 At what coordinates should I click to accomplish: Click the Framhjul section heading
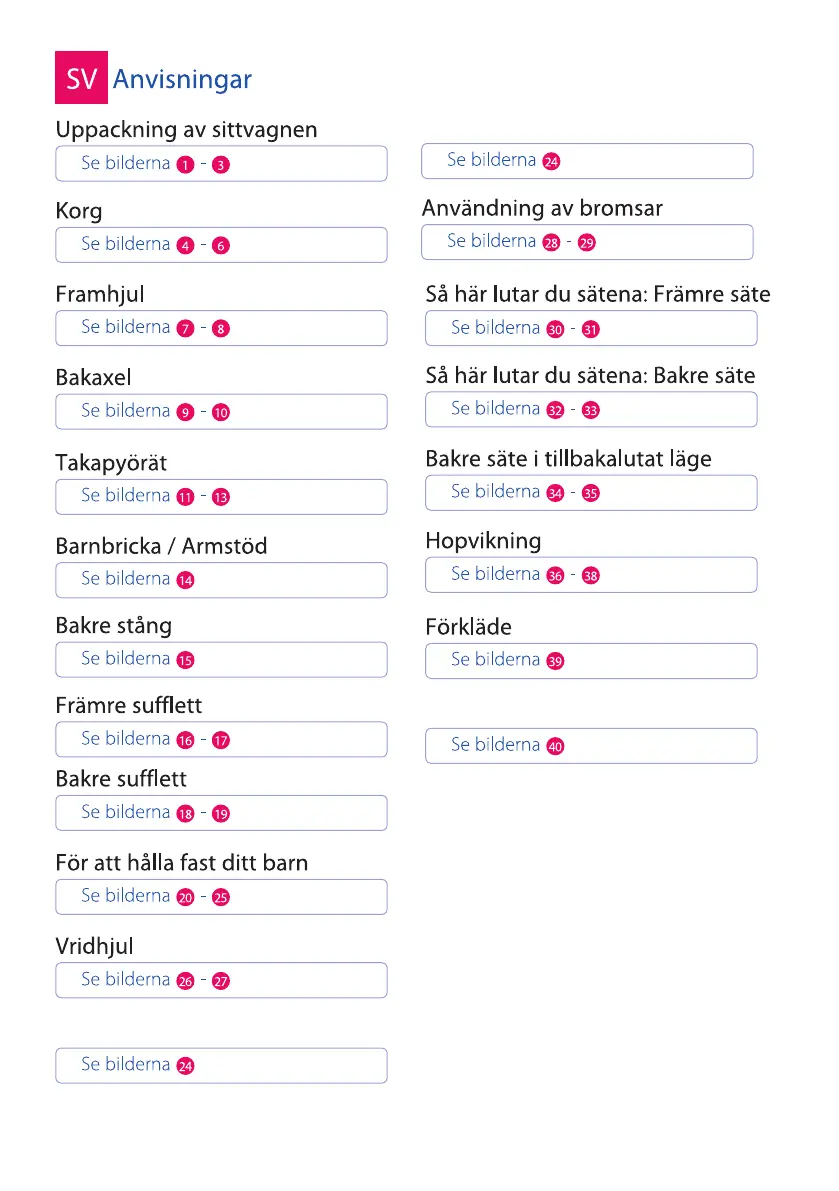click(100, 295)
